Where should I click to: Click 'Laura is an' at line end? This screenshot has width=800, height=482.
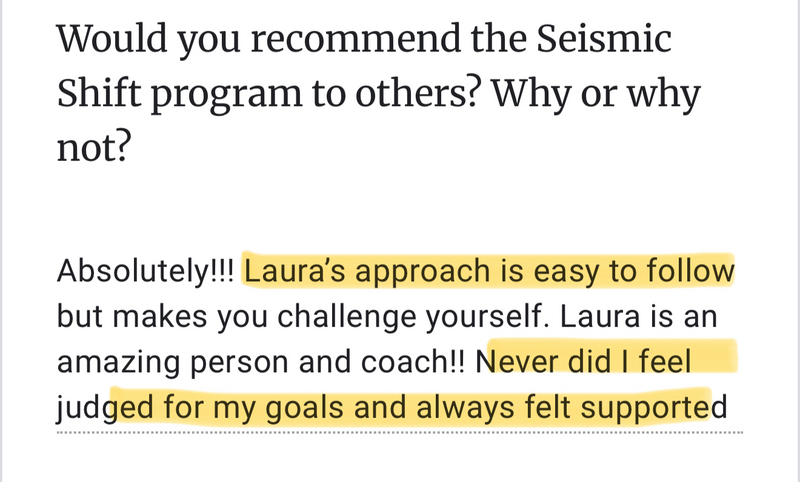(x=638, y=316)
